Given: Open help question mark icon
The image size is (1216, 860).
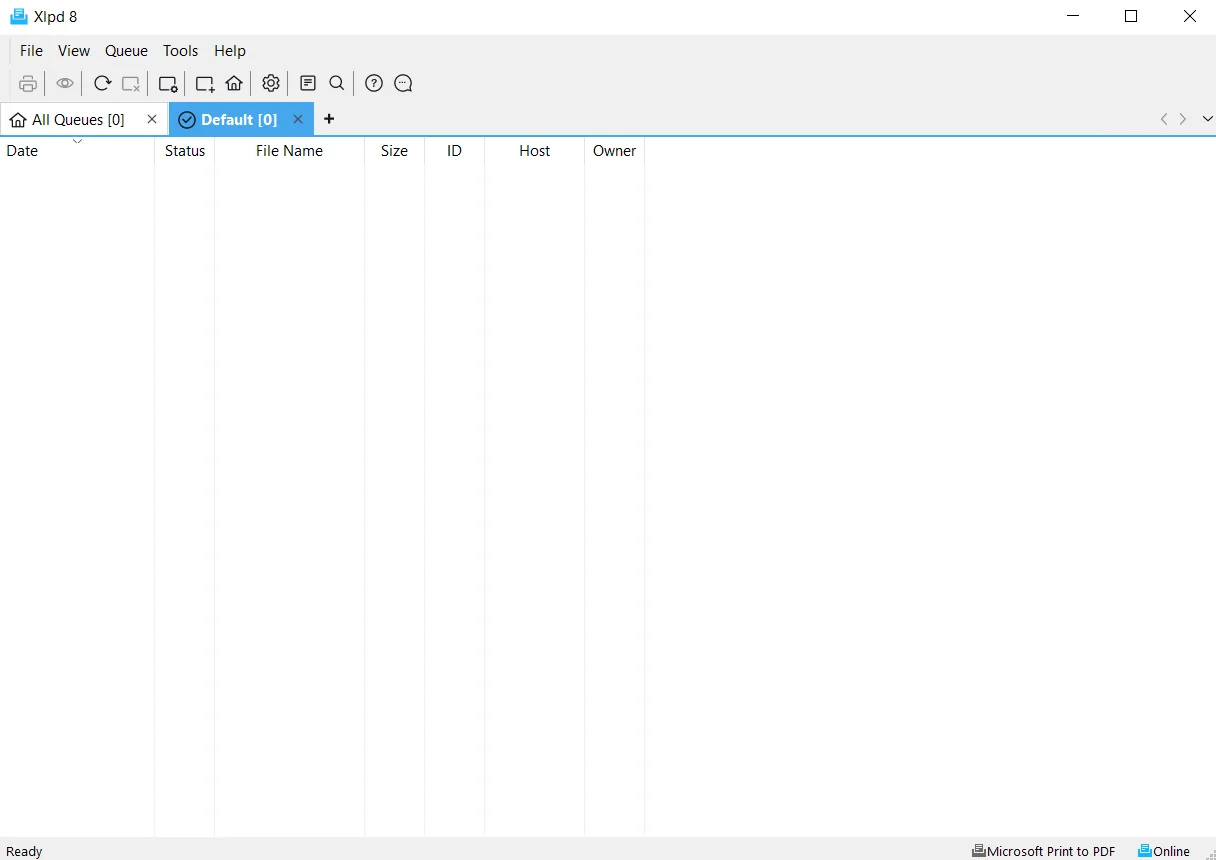Looking at the screenshot, I should coord(374,83).
